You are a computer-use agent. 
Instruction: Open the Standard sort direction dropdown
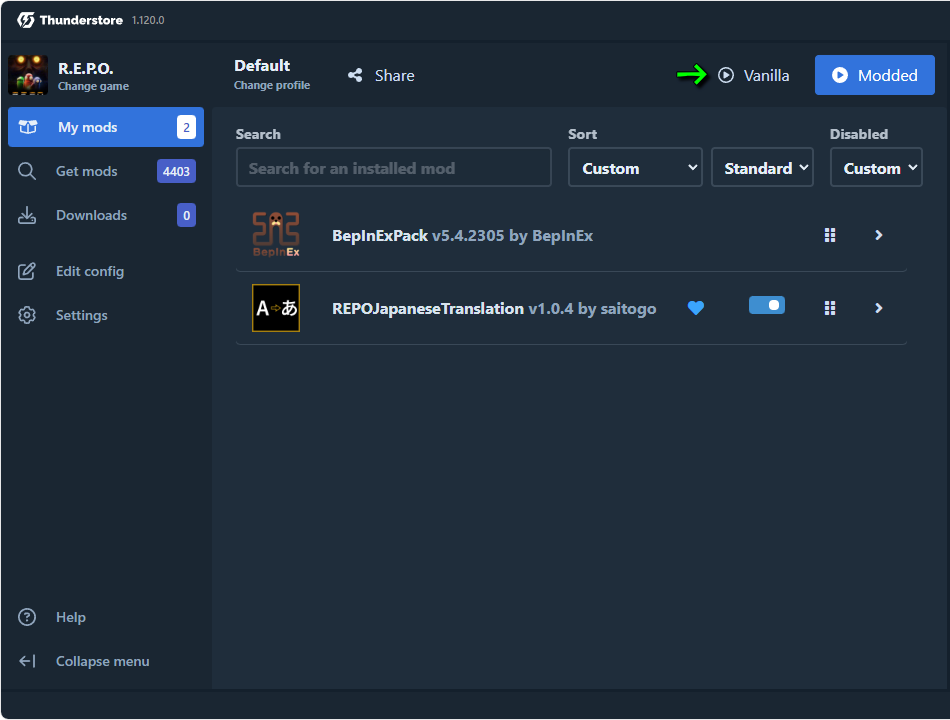coord(762,168)
